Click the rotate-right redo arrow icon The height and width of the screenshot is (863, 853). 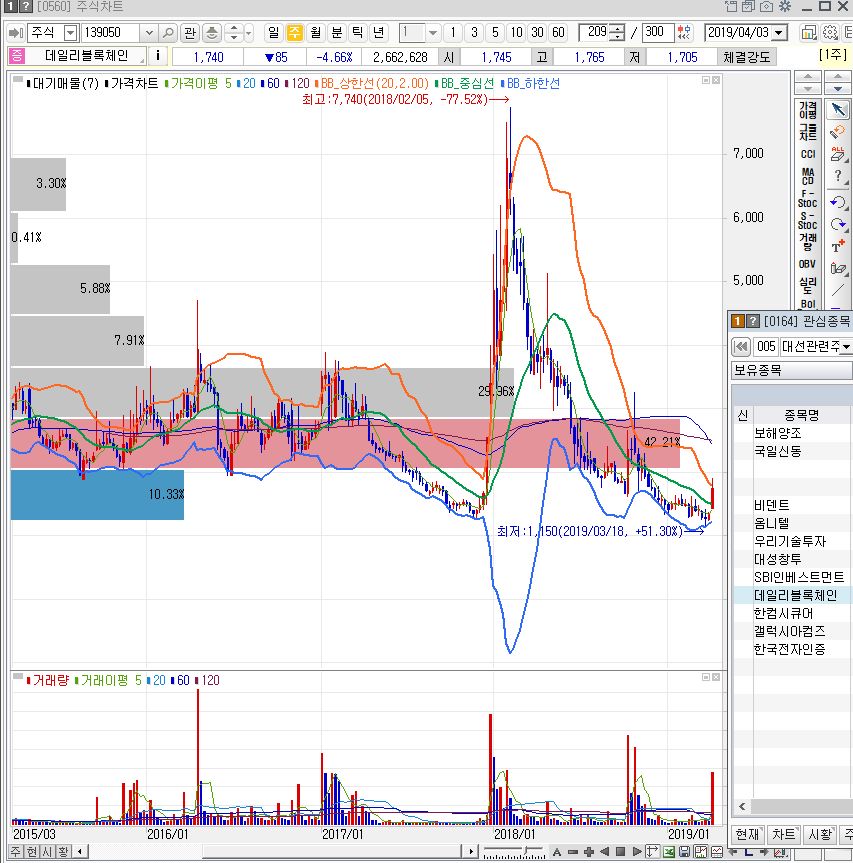(838, 224)
